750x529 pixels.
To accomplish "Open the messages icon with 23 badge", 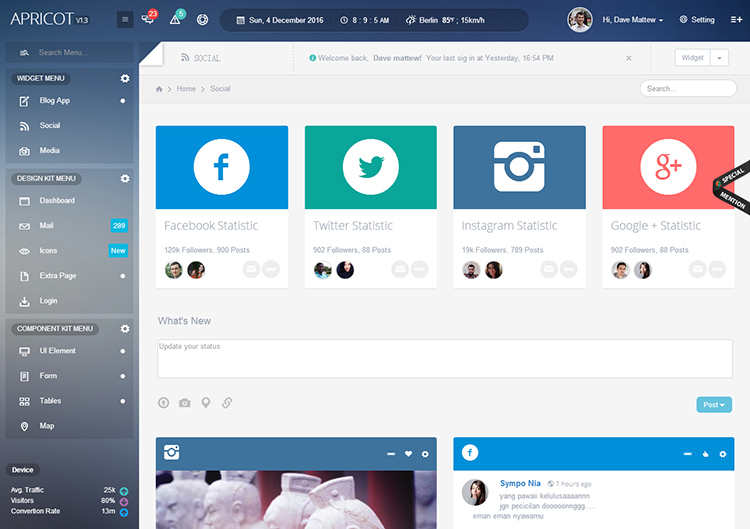I will pos(148,19).
